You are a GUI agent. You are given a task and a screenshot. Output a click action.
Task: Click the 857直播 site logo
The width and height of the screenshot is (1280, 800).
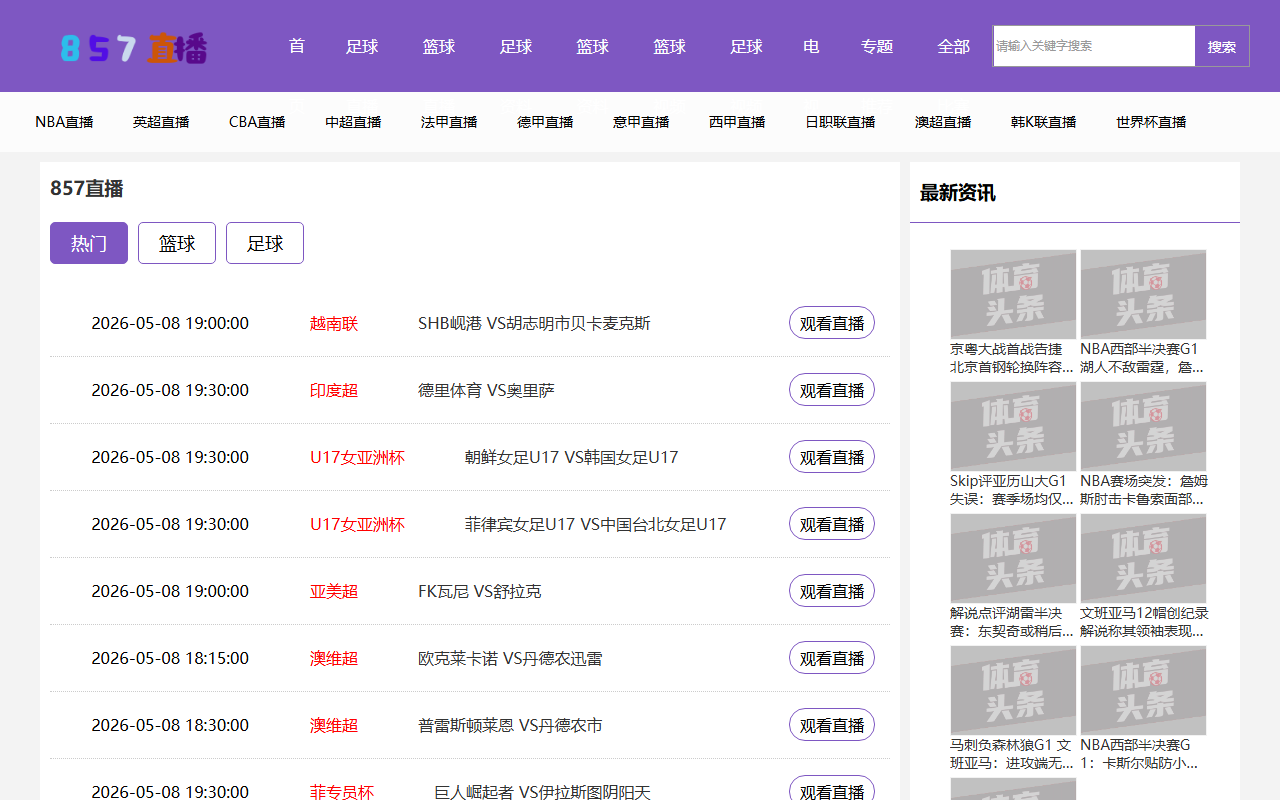click(x=134, y=48)
